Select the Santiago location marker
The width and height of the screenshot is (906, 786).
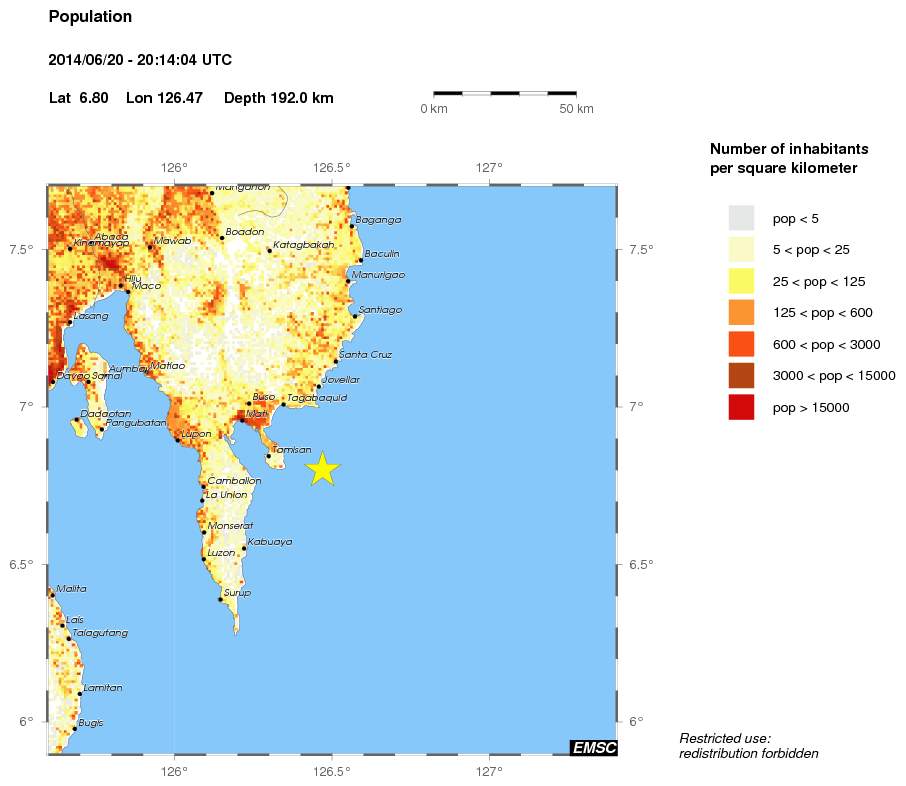(x=354, y=315)
